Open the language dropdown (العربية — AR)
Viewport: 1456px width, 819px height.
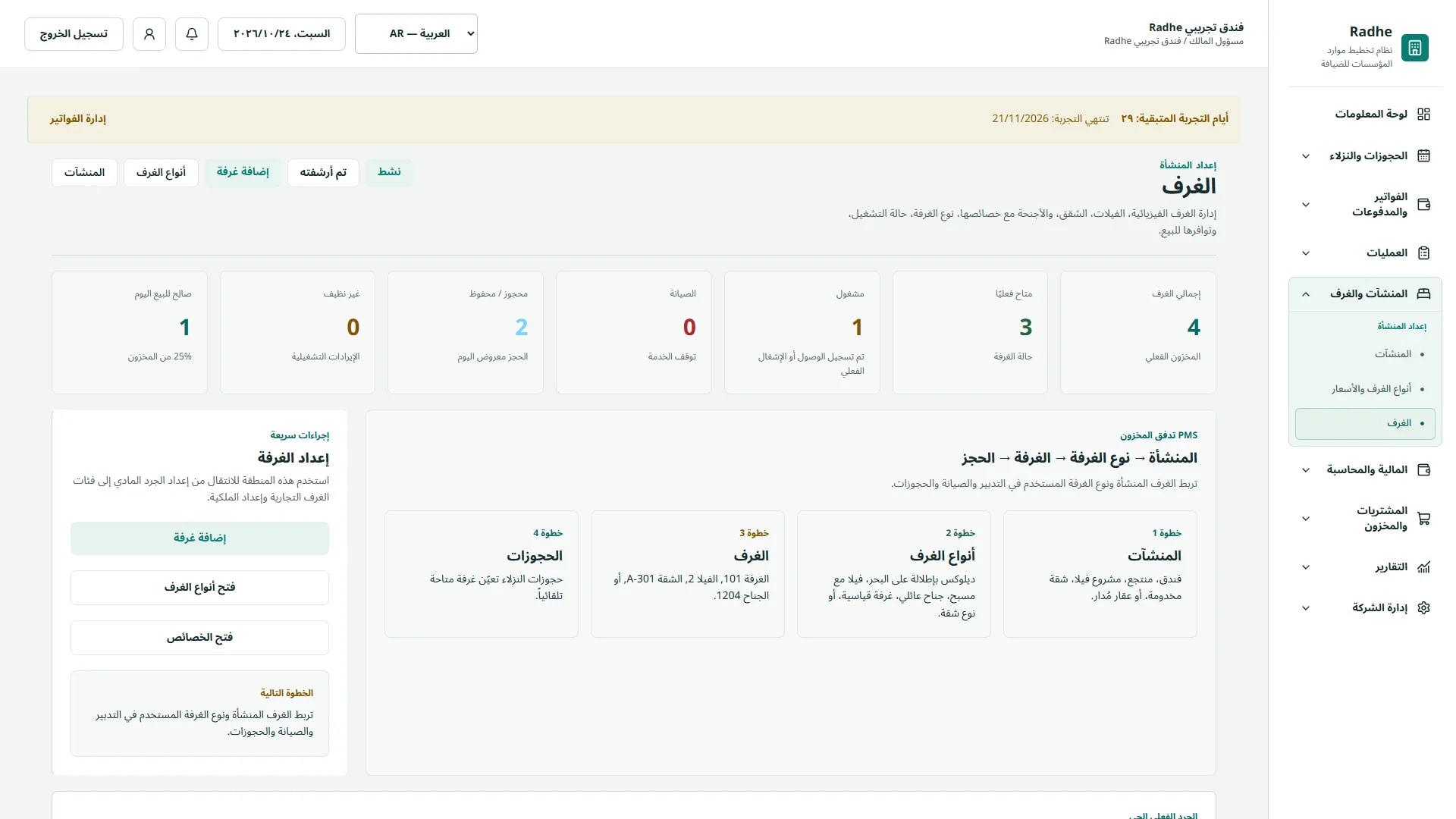point(416,34)
